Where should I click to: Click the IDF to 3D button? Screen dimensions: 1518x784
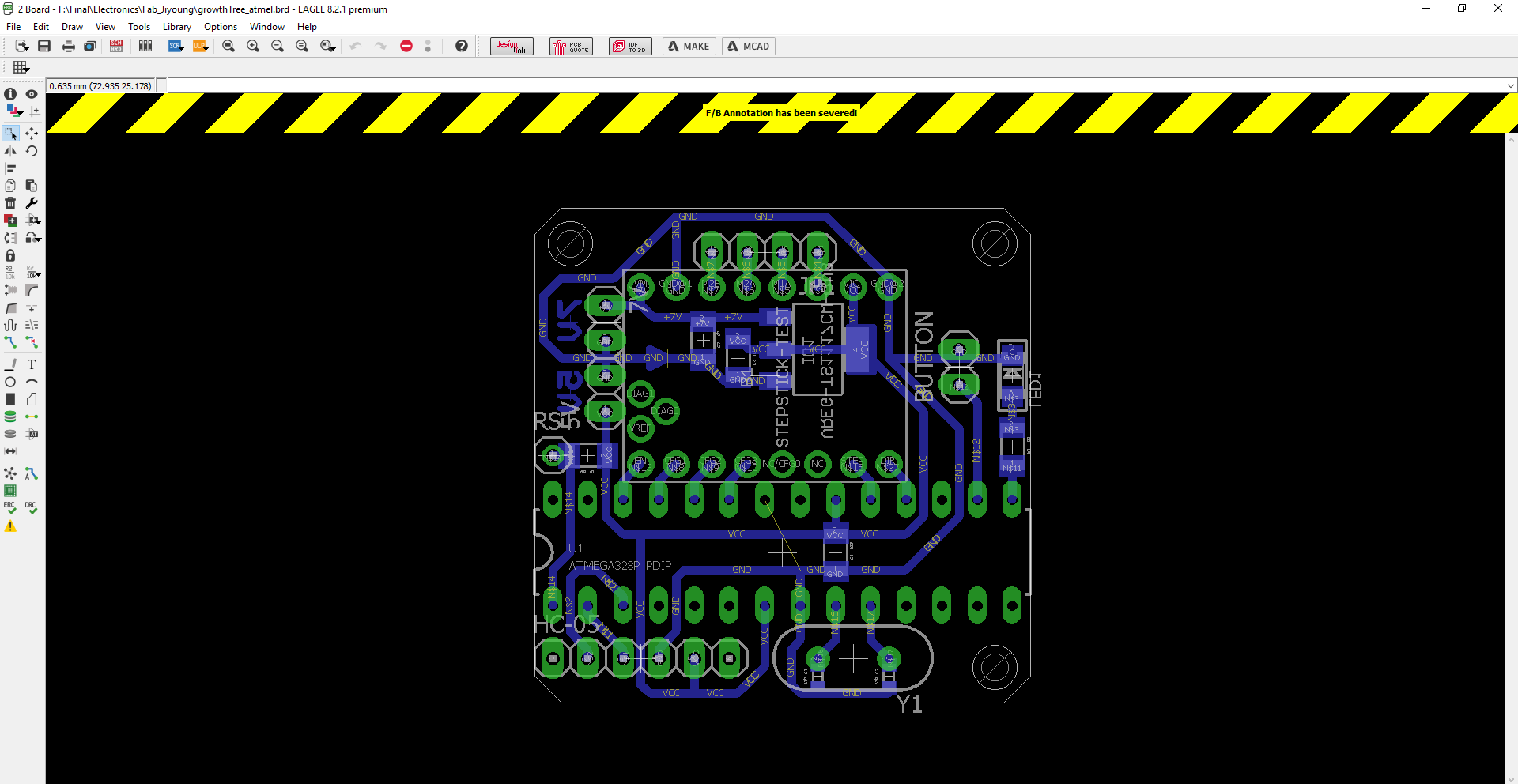pyautogui.click(x=630, y=47)
